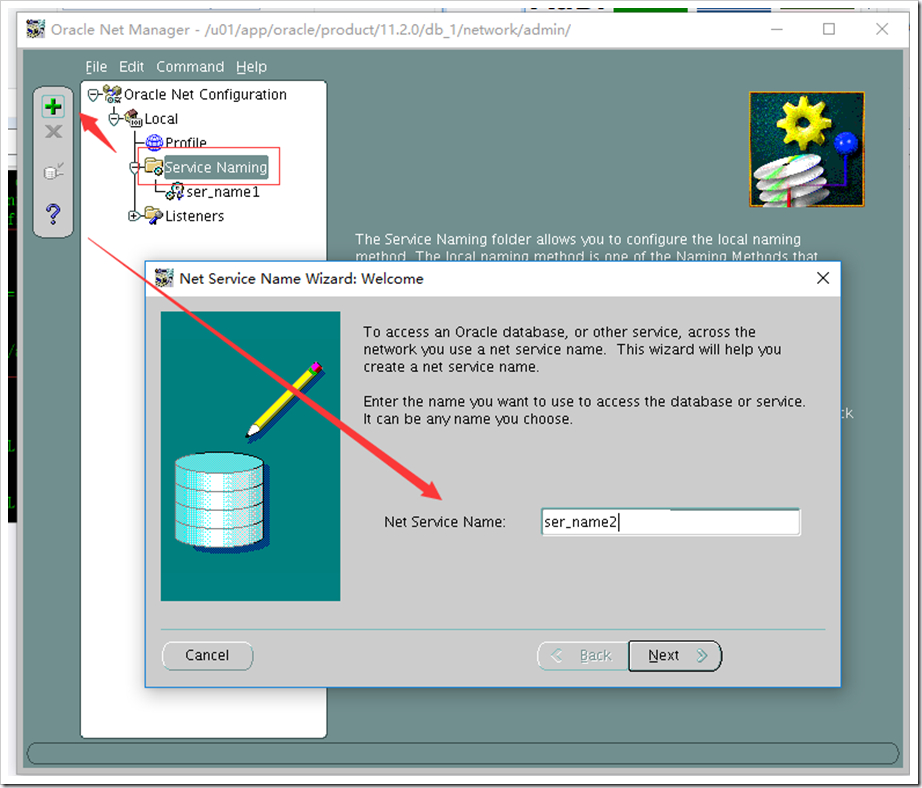The image size is (922, 788).
Task: Click the ser_name1 service icon
Action: tap(175, 191)
